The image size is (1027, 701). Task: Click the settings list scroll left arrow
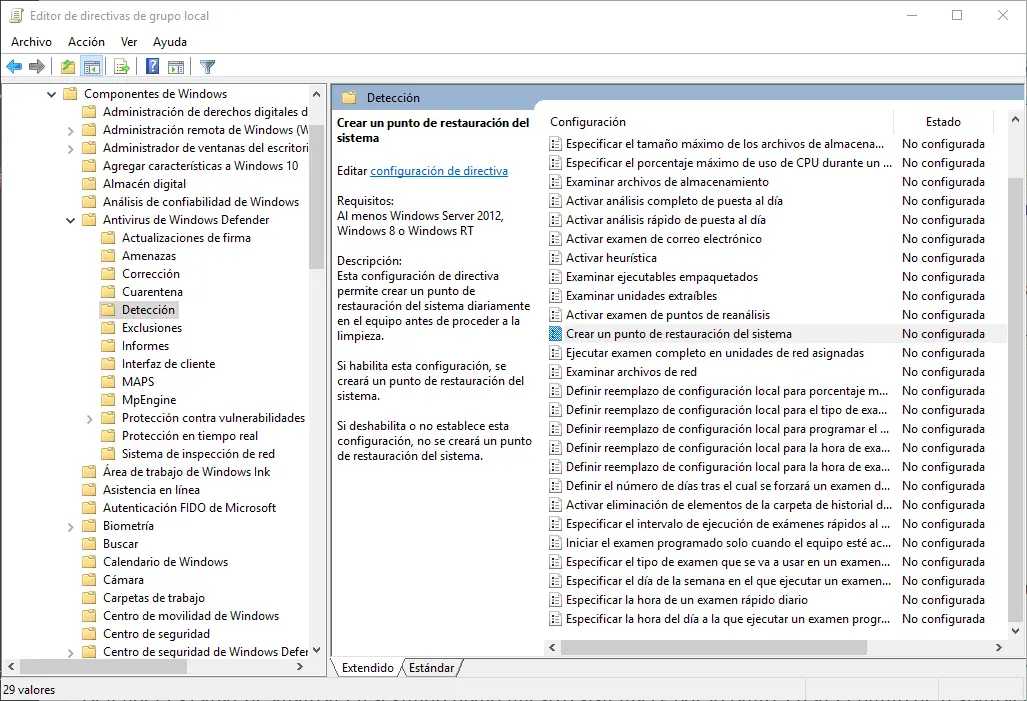[x=552, y=647]
